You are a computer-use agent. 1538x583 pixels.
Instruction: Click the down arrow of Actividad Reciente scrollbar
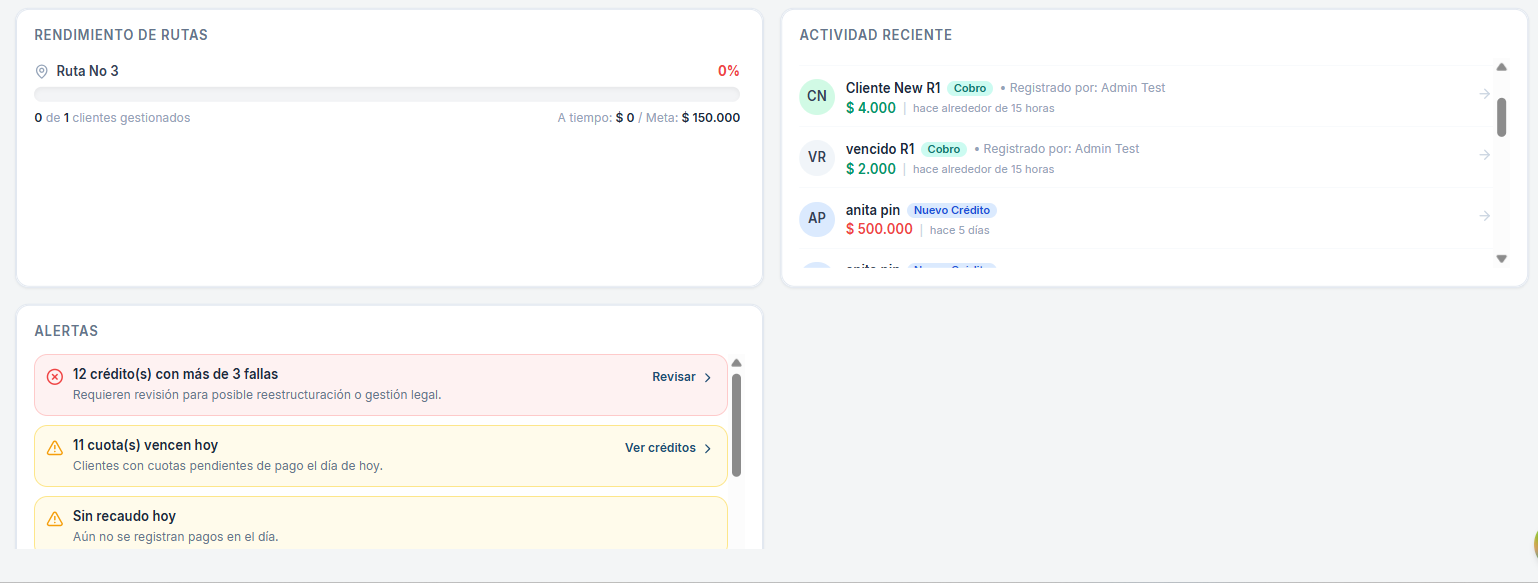click(1501, 259)
